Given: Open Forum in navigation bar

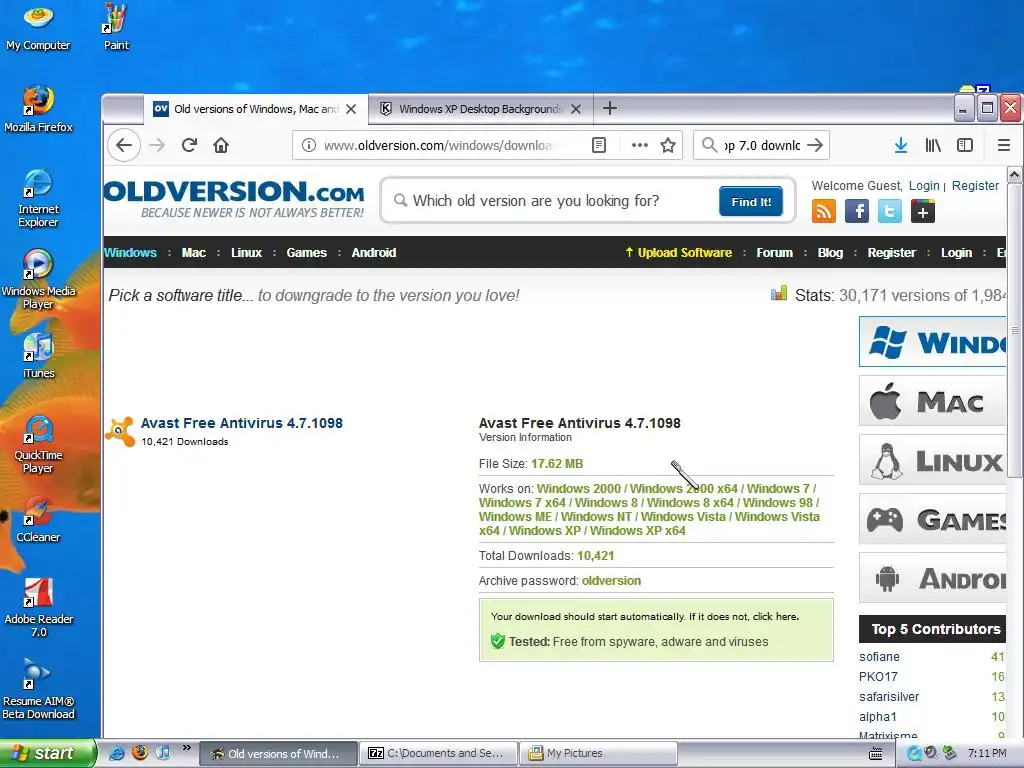Looking at the screenshot, I should point(775,253).
